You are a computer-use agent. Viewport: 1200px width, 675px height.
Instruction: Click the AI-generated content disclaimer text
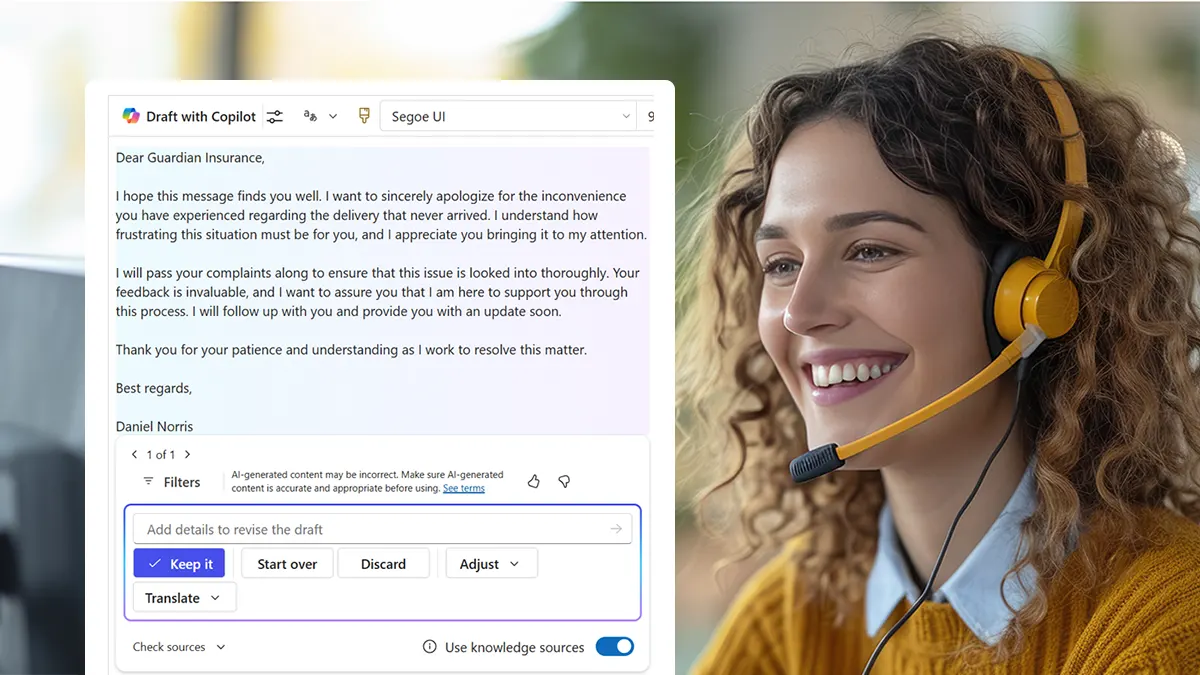click(367, 481)
